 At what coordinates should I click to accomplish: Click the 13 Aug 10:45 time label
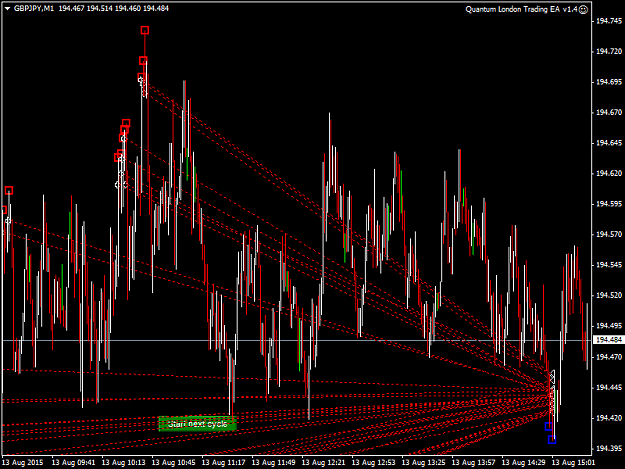(174, 463)
